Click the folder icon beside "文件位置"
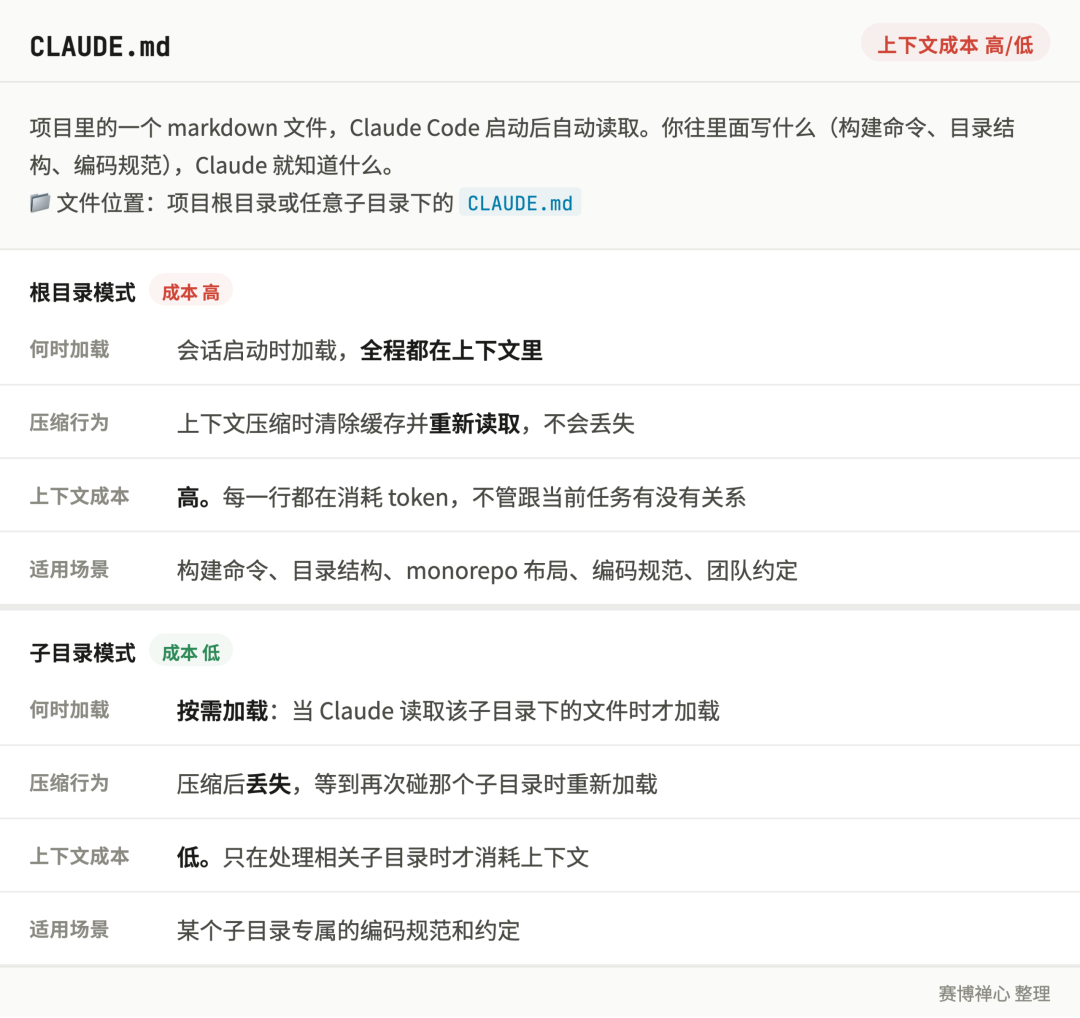This screenshot has height=1018, width=1080. (40, 203)
